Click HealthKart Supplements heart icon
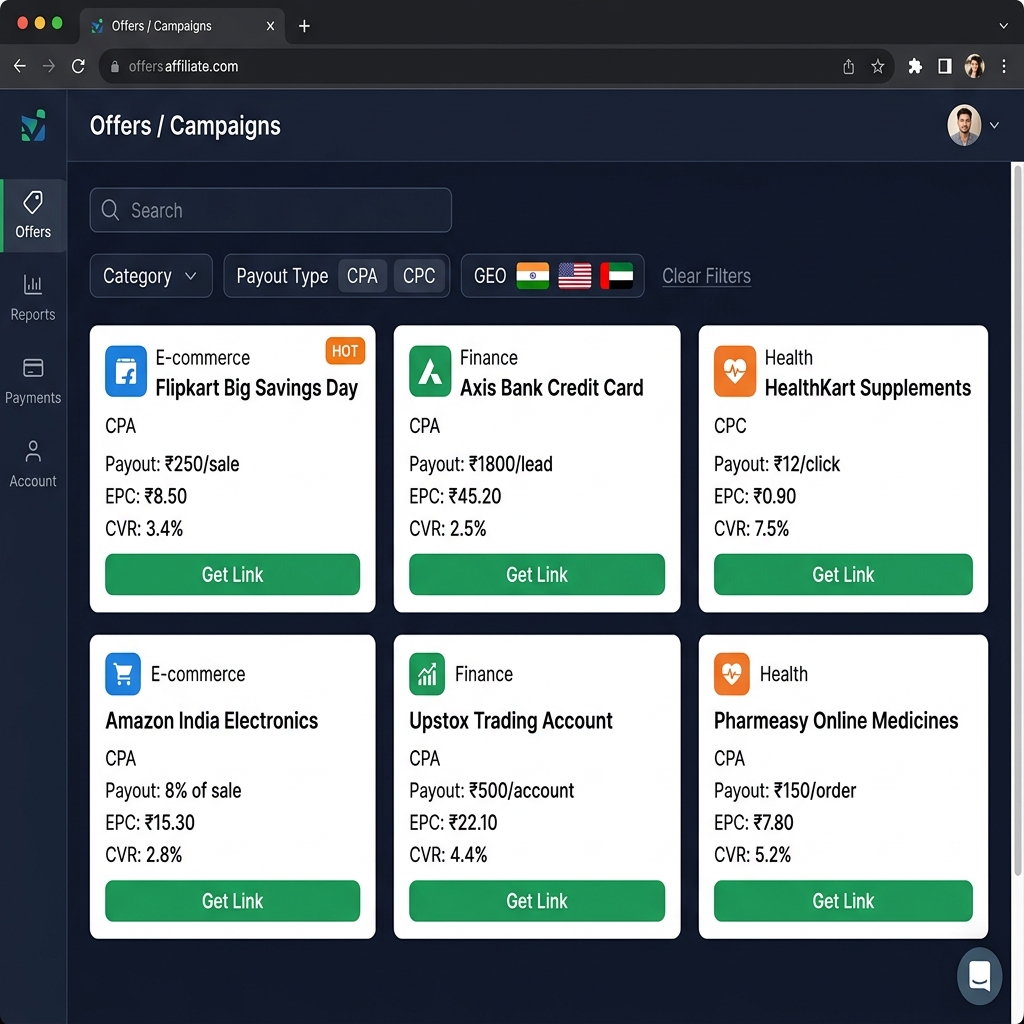This screenshot has height=1024, width=1024. point(735,371)
